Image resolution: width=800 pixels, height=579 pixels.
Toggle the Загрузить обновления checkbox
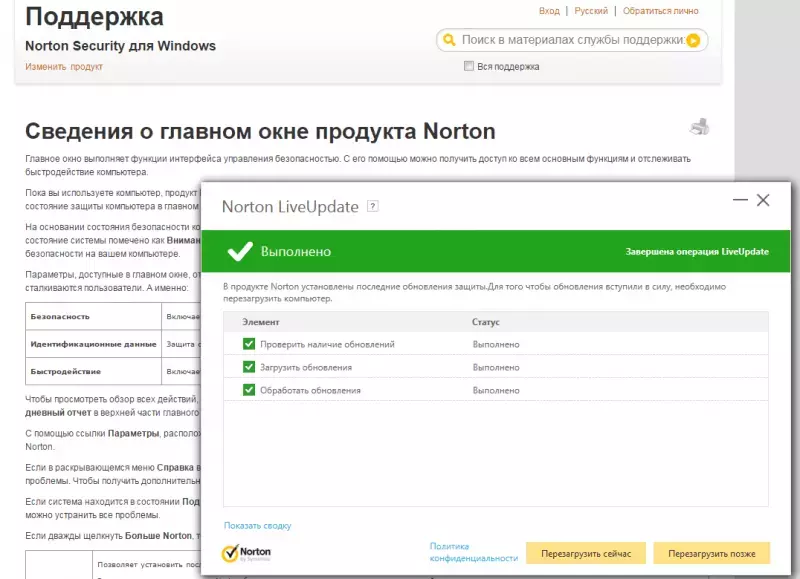coord(249,367)
